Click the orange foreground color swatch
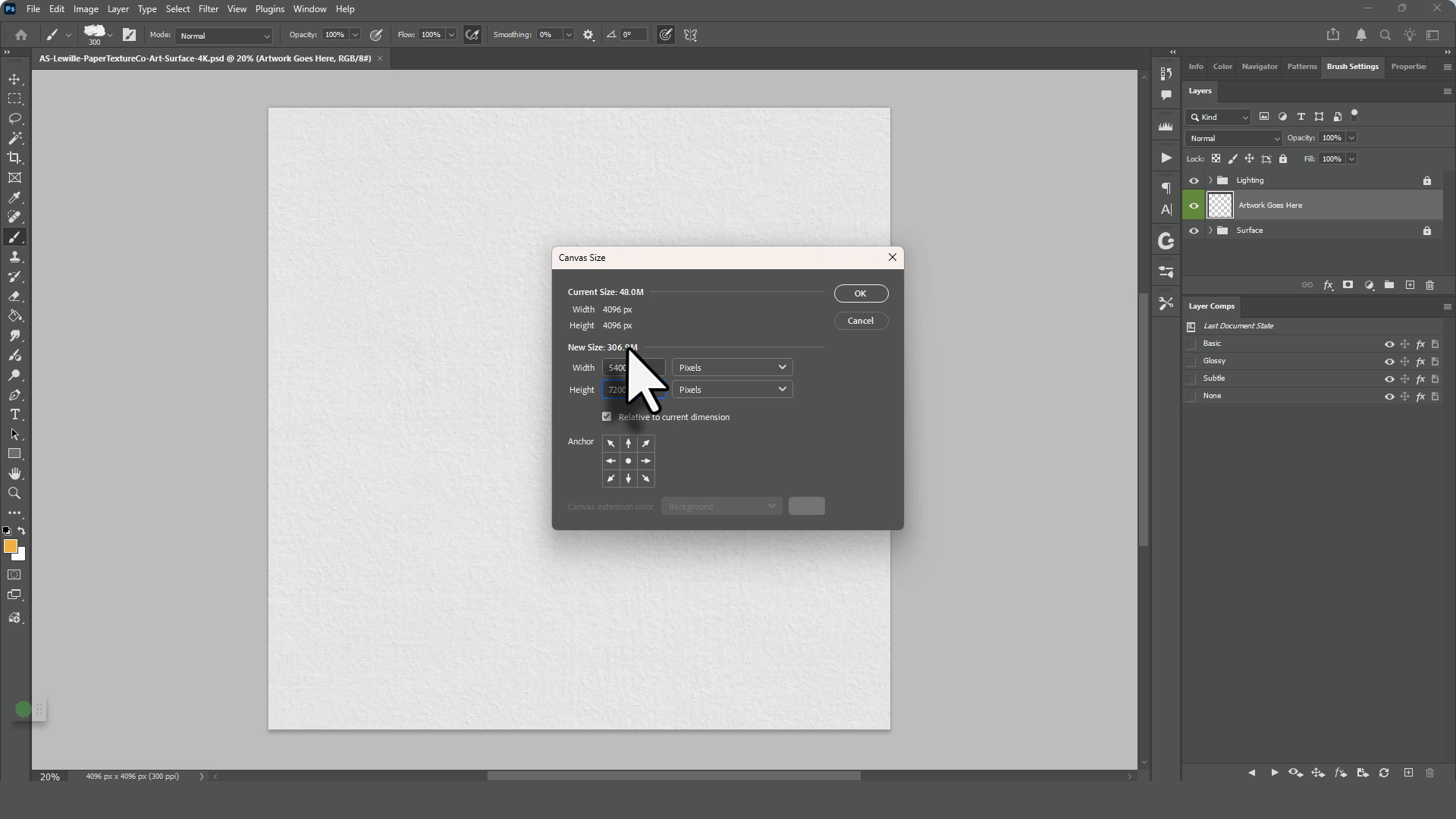Viewport: 1456px width, 819px height. click(10, 546)
